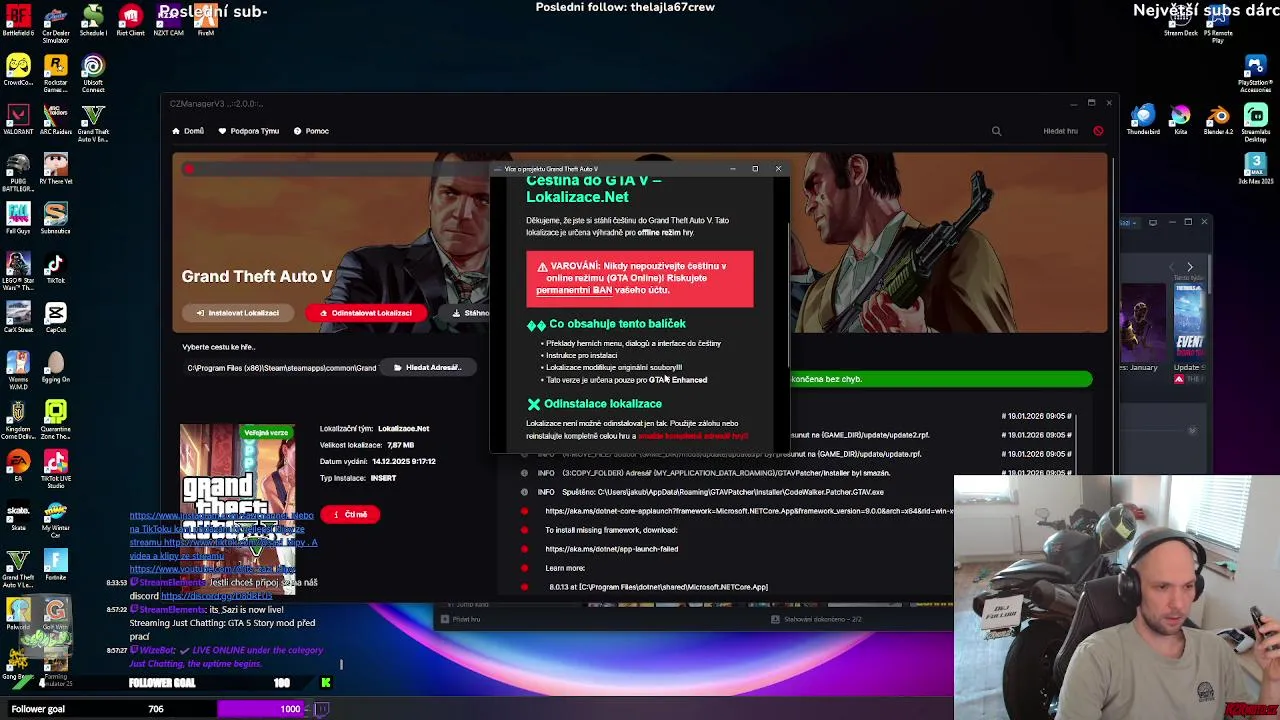Viewport: 1280px width, 720px height.
Task: Open the Thunderbird desktop icon
Action: point(1143,120)
